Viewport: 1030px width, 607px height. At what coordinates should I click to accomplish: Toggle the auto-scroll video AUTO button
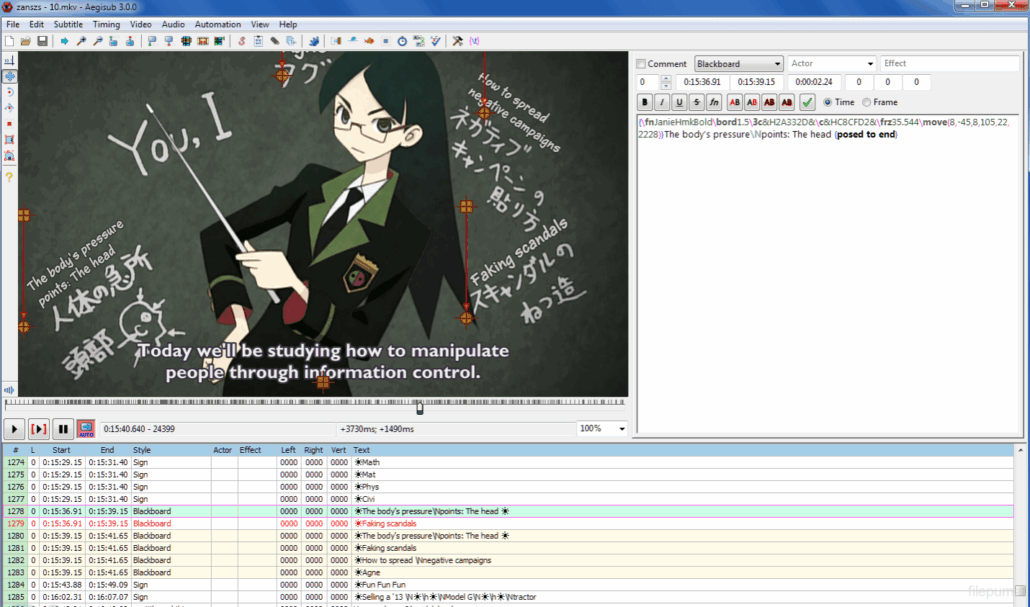point(86,429)
